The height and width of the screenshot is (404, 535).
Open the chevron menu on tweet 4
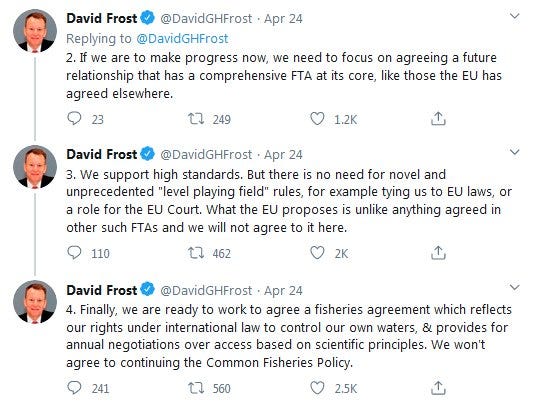[514, 288]
